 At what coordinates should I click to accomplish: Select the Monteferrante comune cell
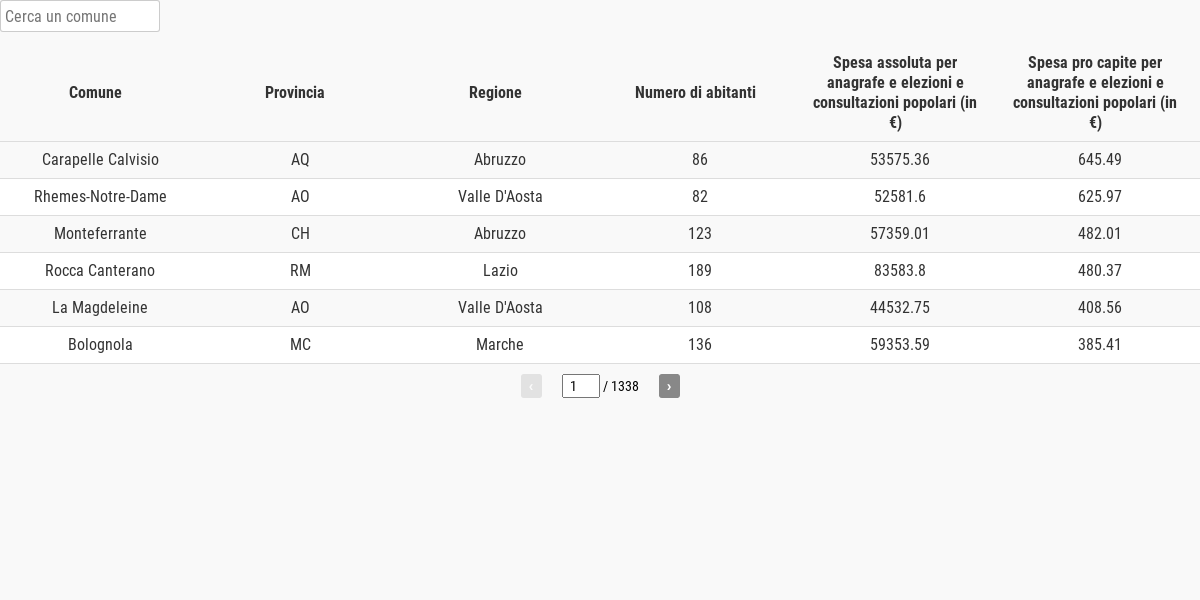tap(100, 234)
